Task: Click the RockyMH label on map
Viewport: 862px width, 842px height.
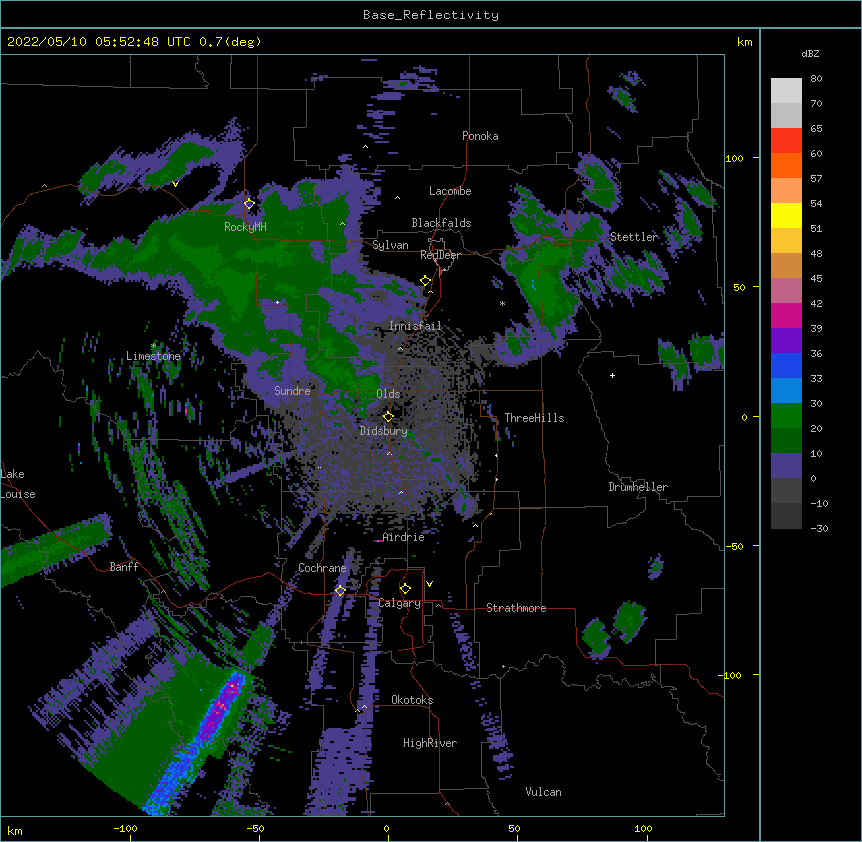Action: [245, 226]
